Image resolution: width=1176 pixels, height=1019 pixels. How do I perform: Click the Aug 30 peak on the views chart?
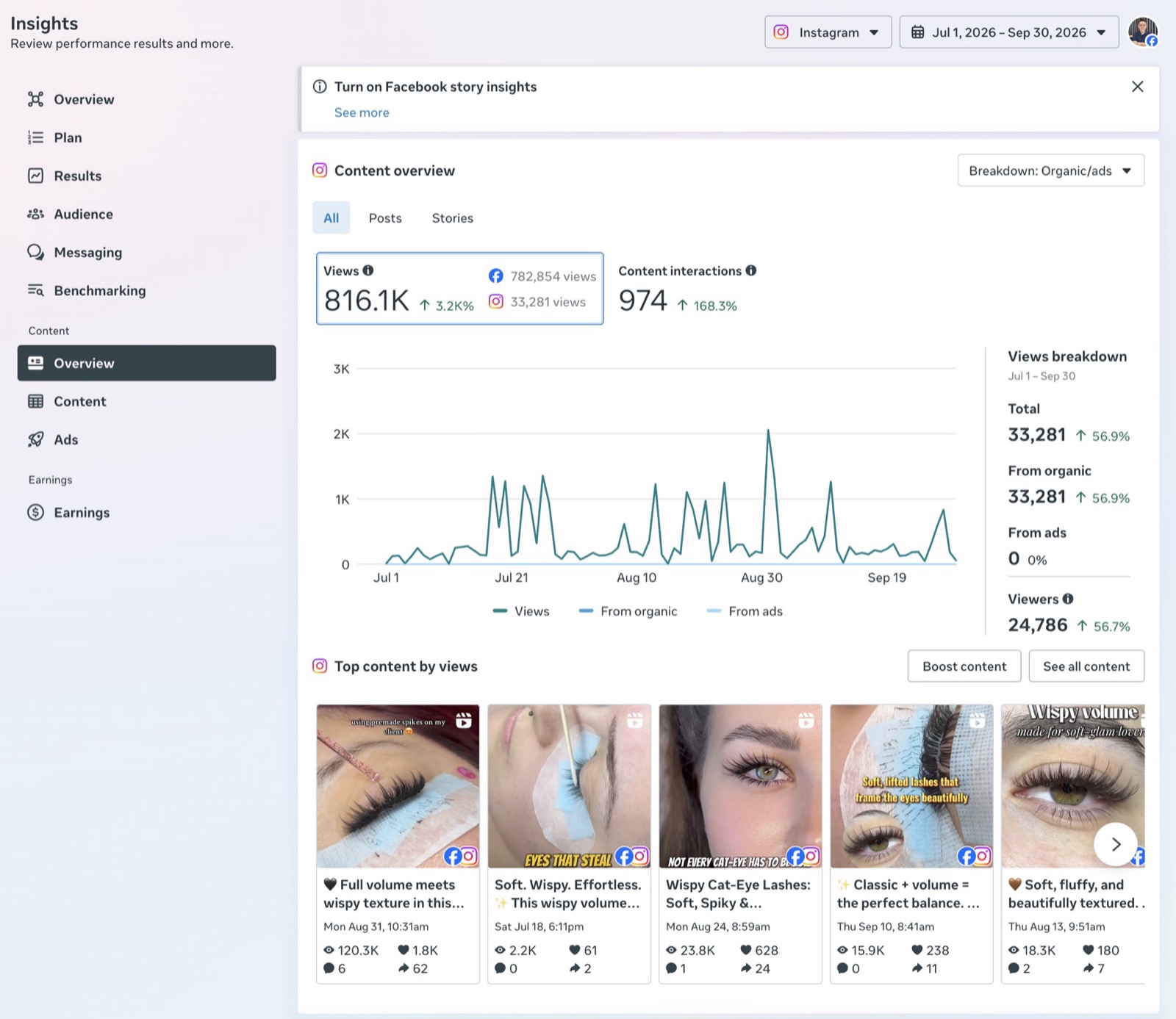tap(768, 431)
